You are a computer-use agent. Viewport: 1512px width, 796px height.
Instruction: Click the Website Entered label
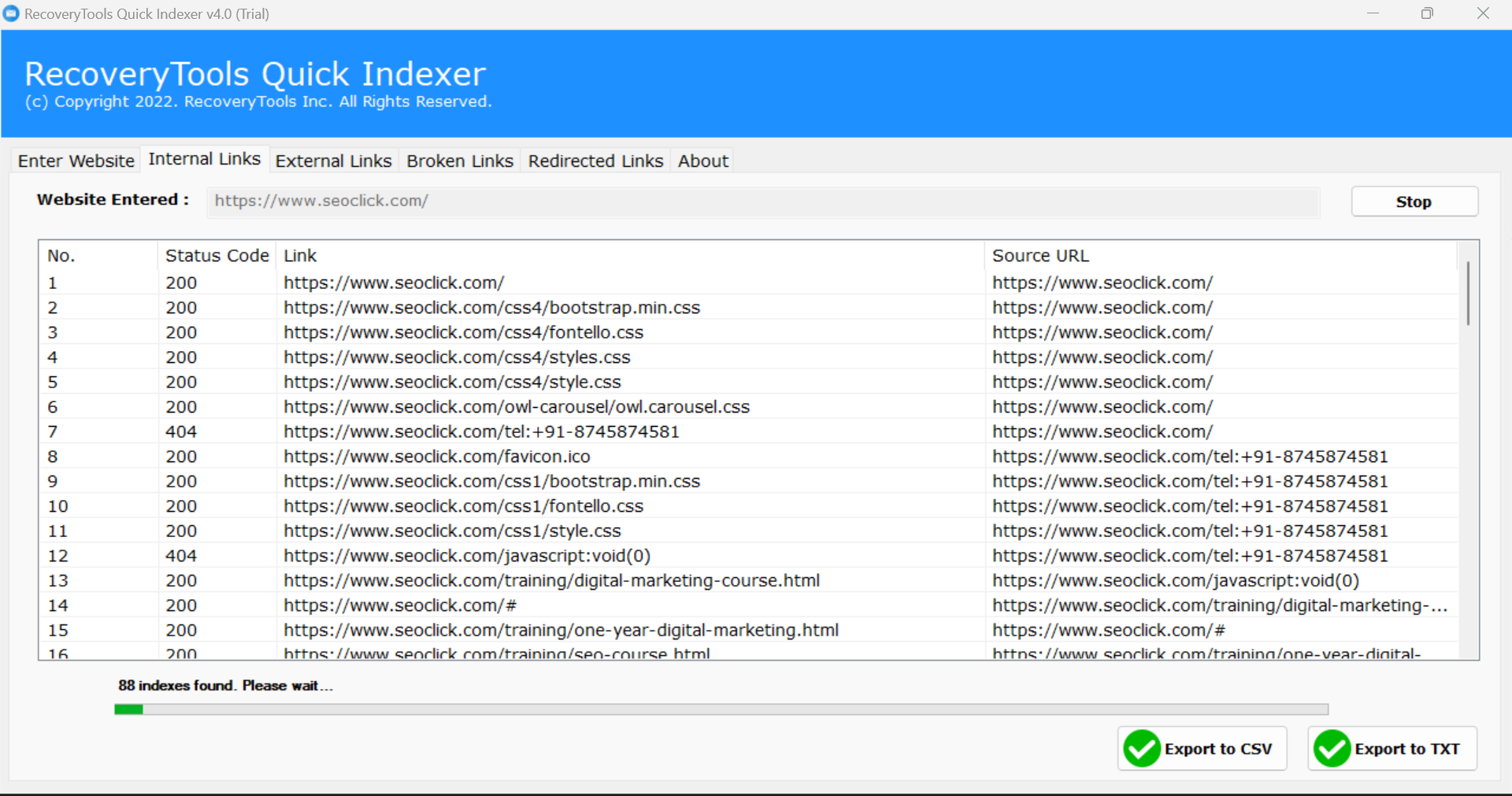tap(113, 199)
